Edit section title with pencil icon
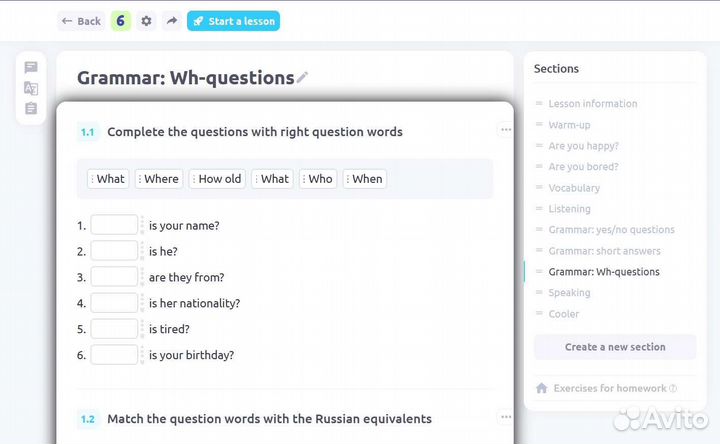This screenshot has width=720, height=444. (303, 77)
